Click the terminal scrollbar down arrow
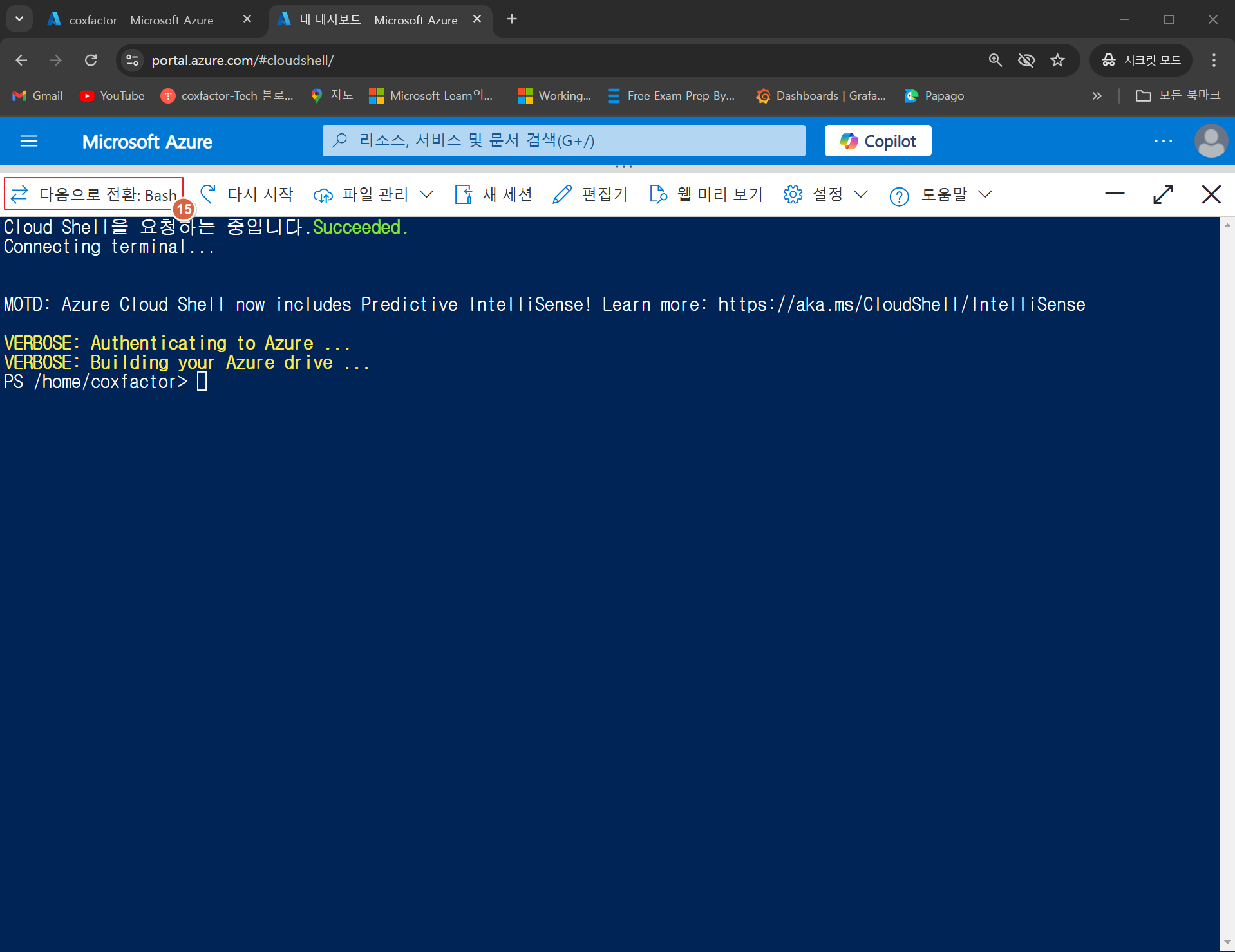The height and width of the screenshot is (952, 1235). tap(1227, 944)
